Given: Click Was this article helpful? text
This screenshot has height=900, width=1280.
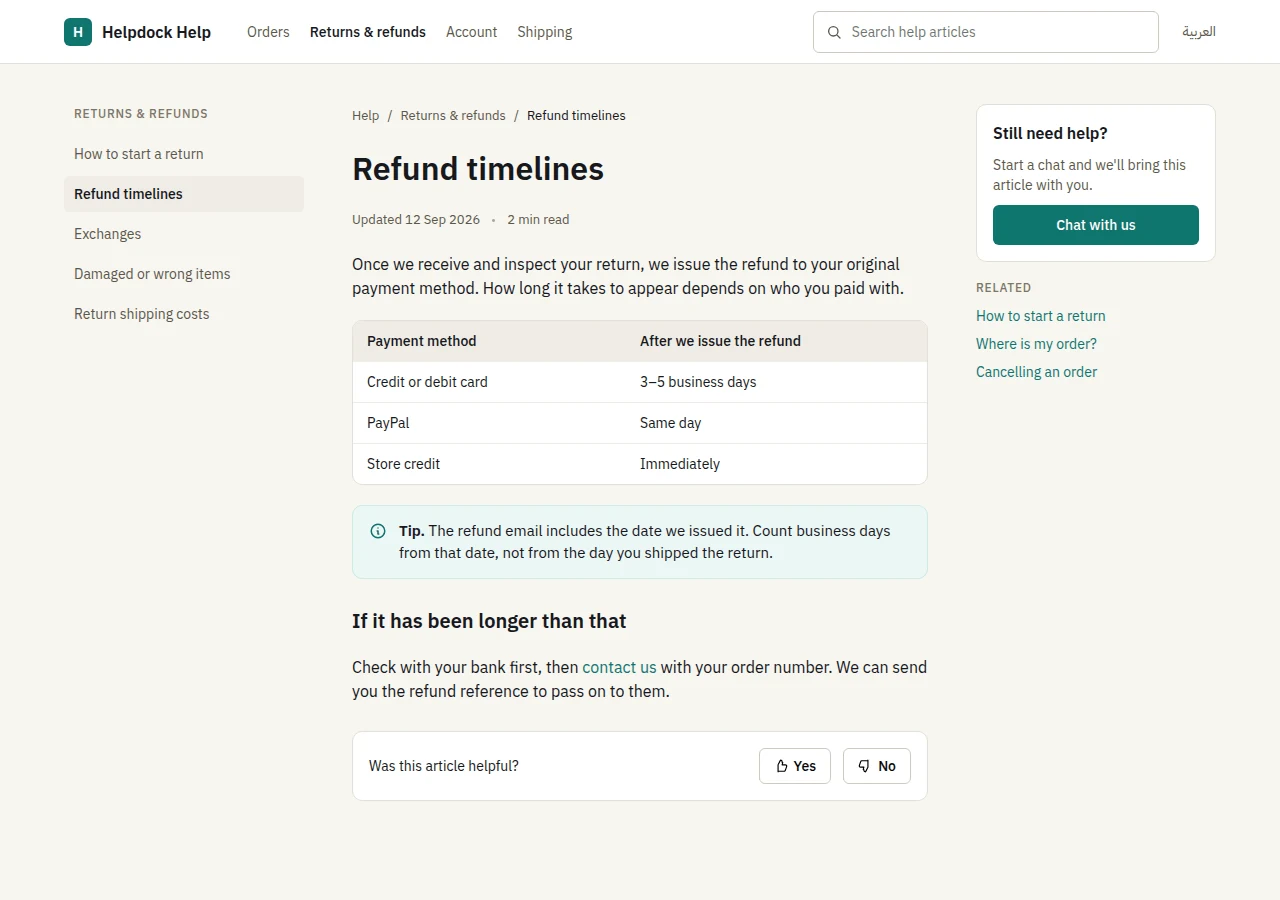Looking at the screenshot, I should click(444, 766).
